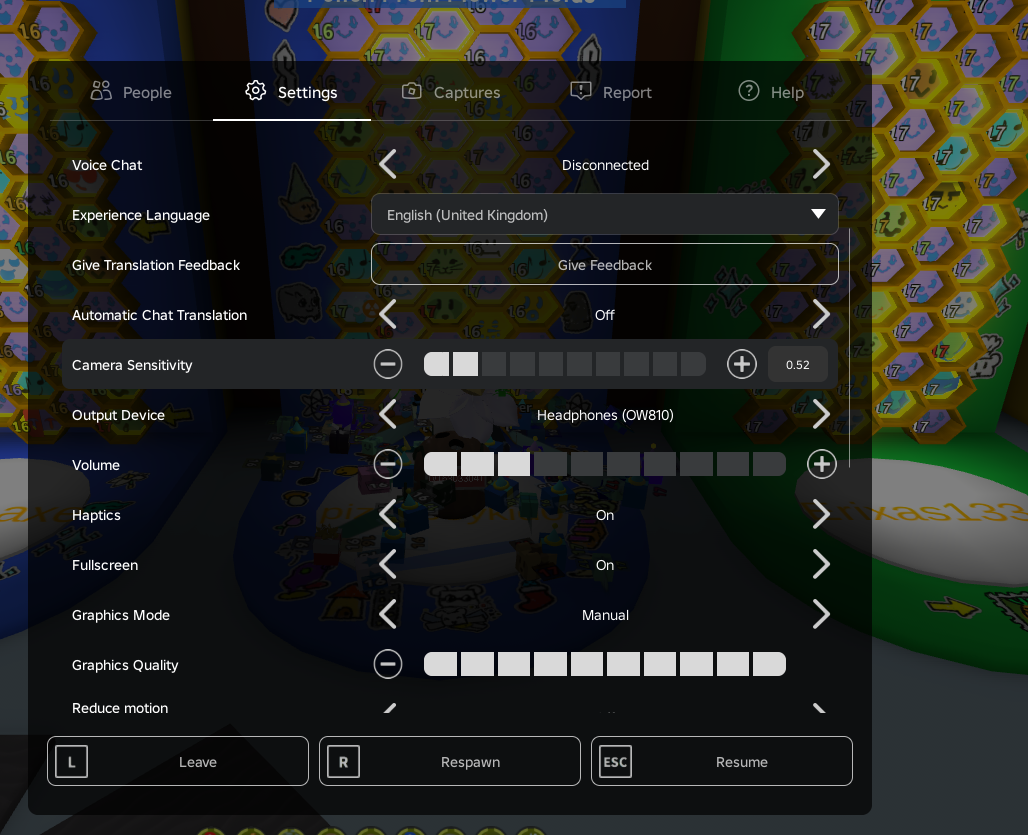The width and height of the screenshot is (1028, 835).
Task: Open the People tab
Action: click(131, 92)
